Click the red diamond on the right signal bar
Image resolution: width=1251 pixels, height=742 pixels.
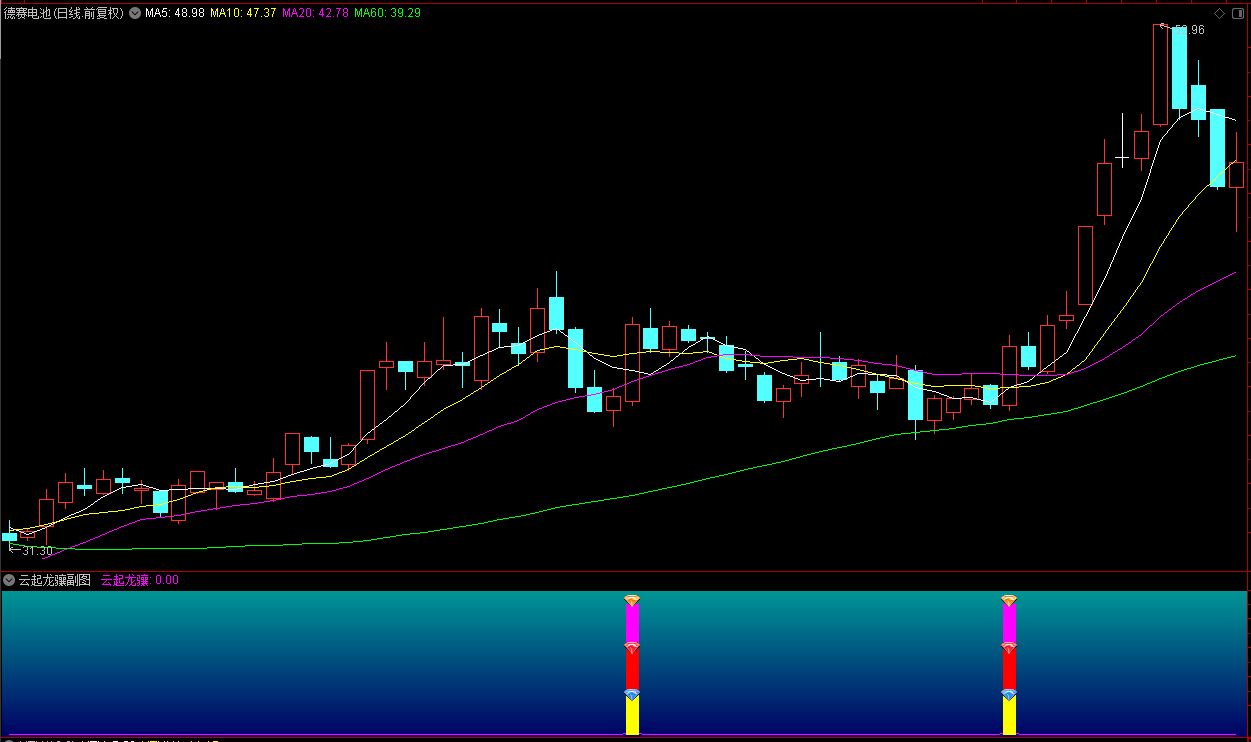(x=1009, y=648)
